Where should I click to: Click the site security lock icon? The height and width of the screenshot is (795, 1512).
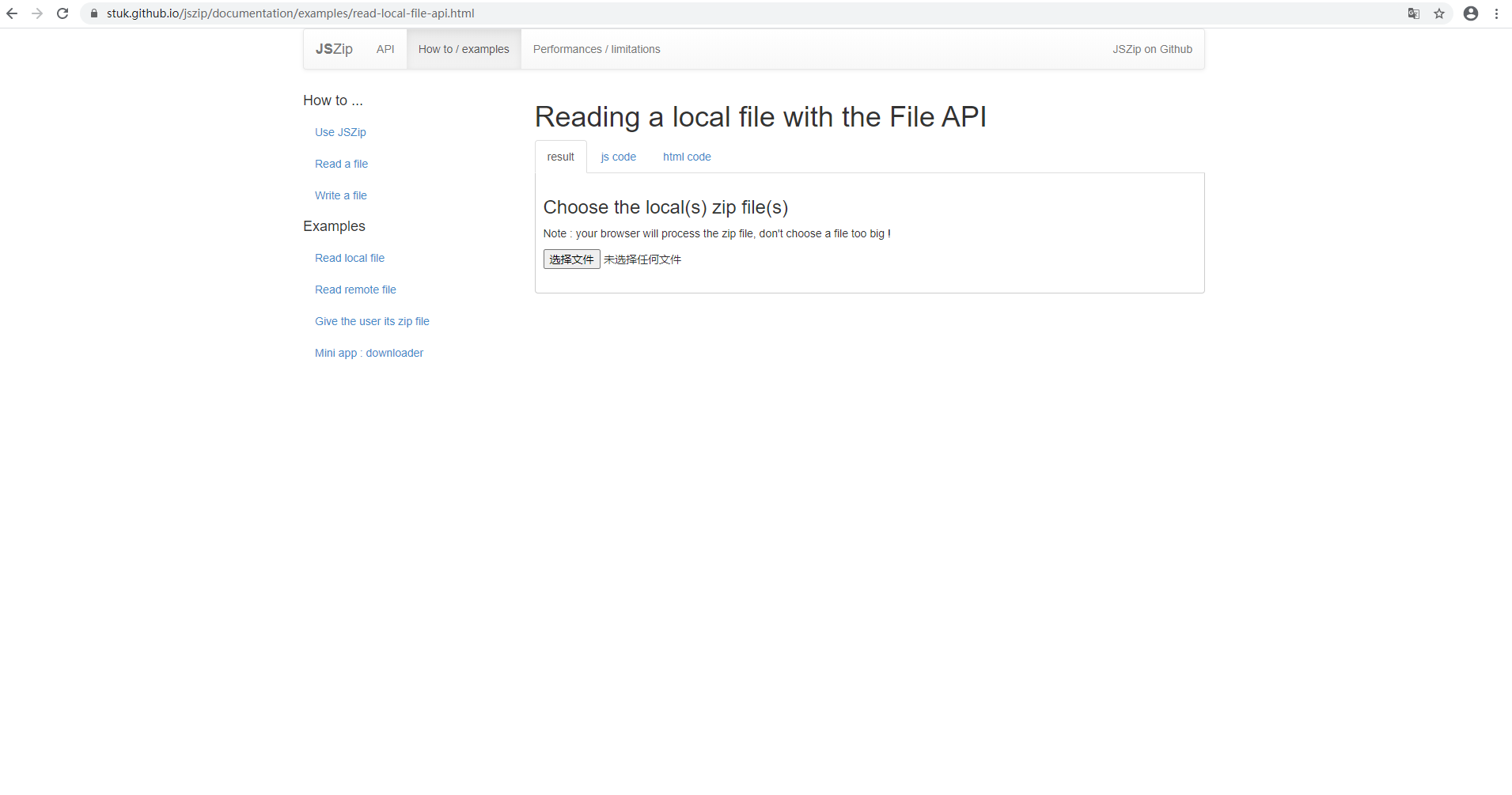tap(93, 13)
